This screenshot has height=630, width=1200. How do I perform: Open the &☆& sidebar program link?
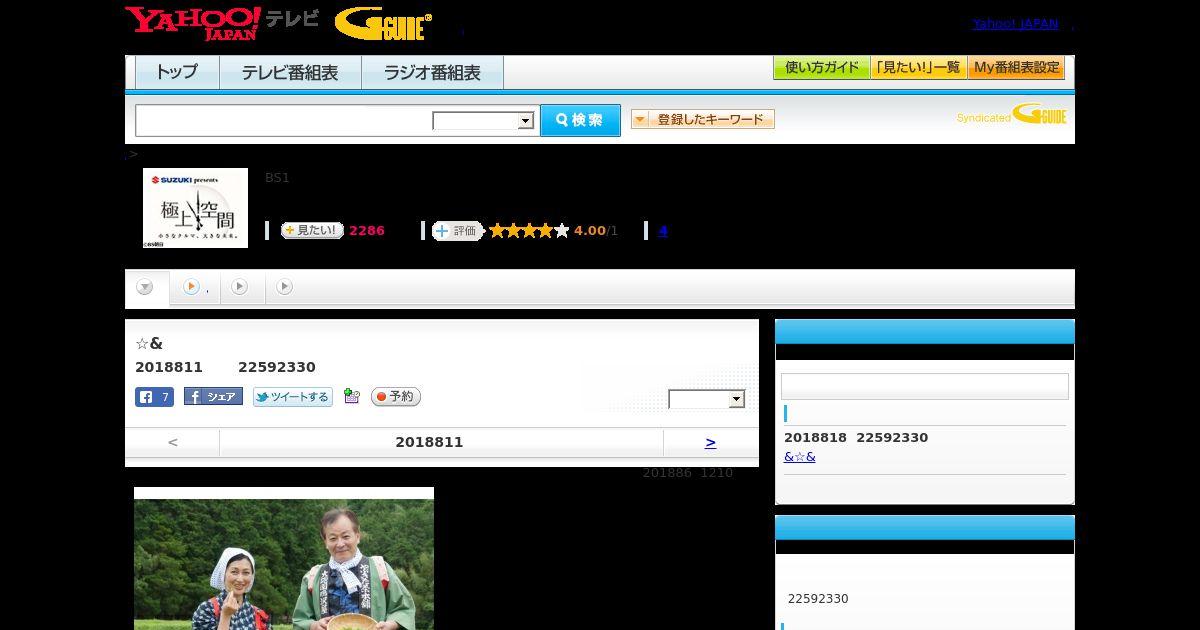pos(800,457)
